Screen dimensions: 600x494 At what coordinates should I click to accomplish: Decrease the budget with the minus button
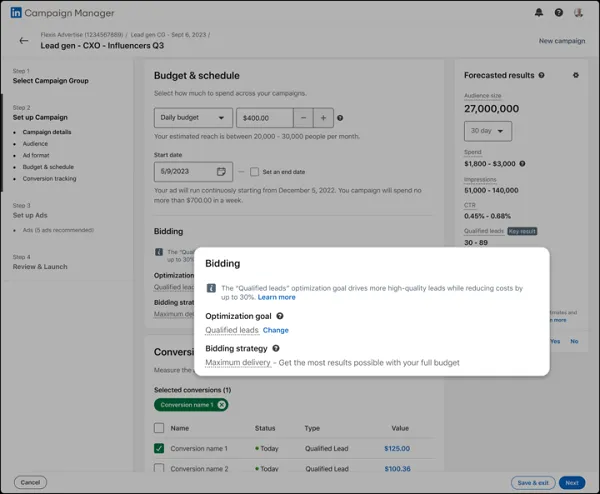303,118
